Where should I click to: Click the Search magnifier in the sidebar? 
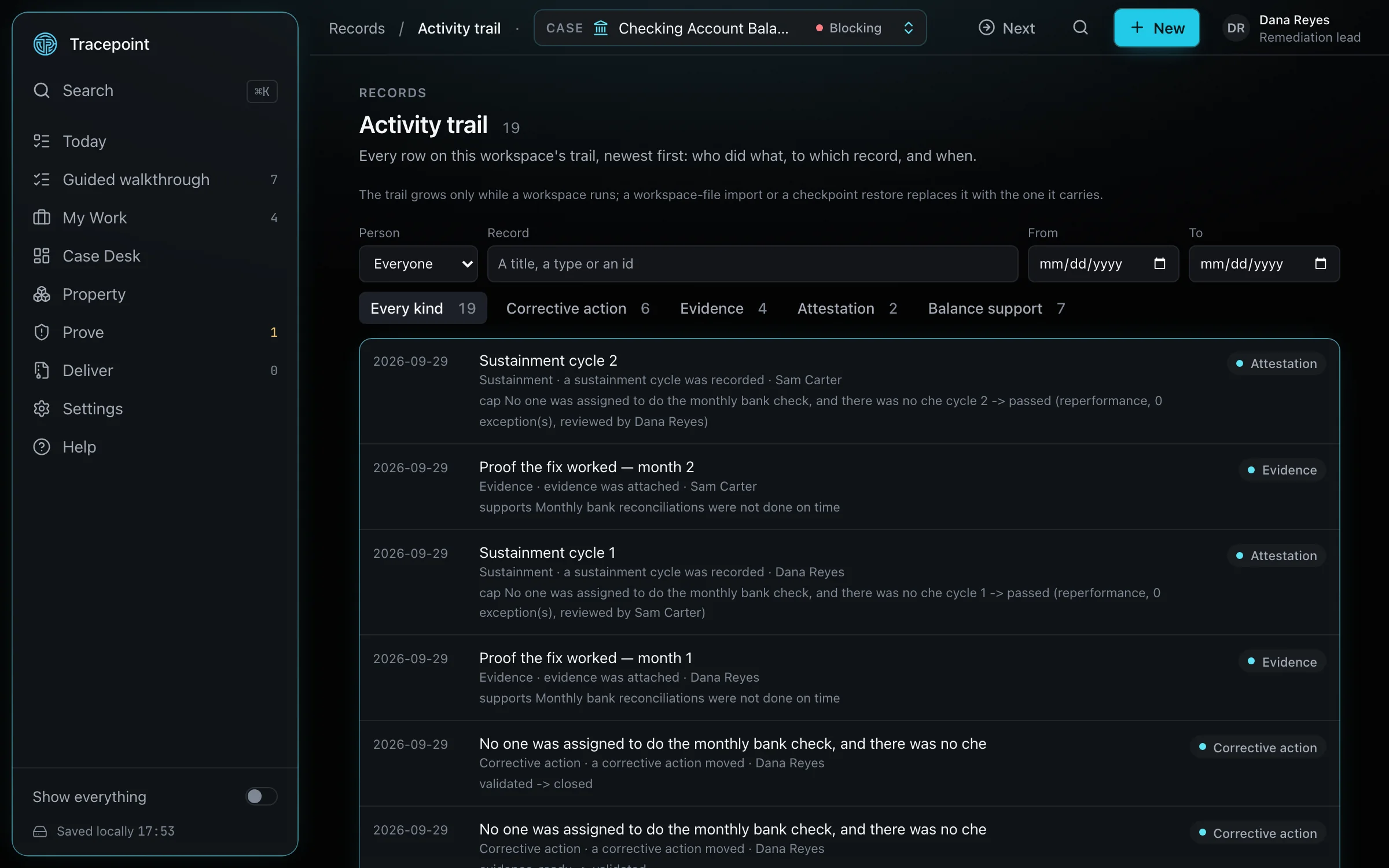point(42,90)
